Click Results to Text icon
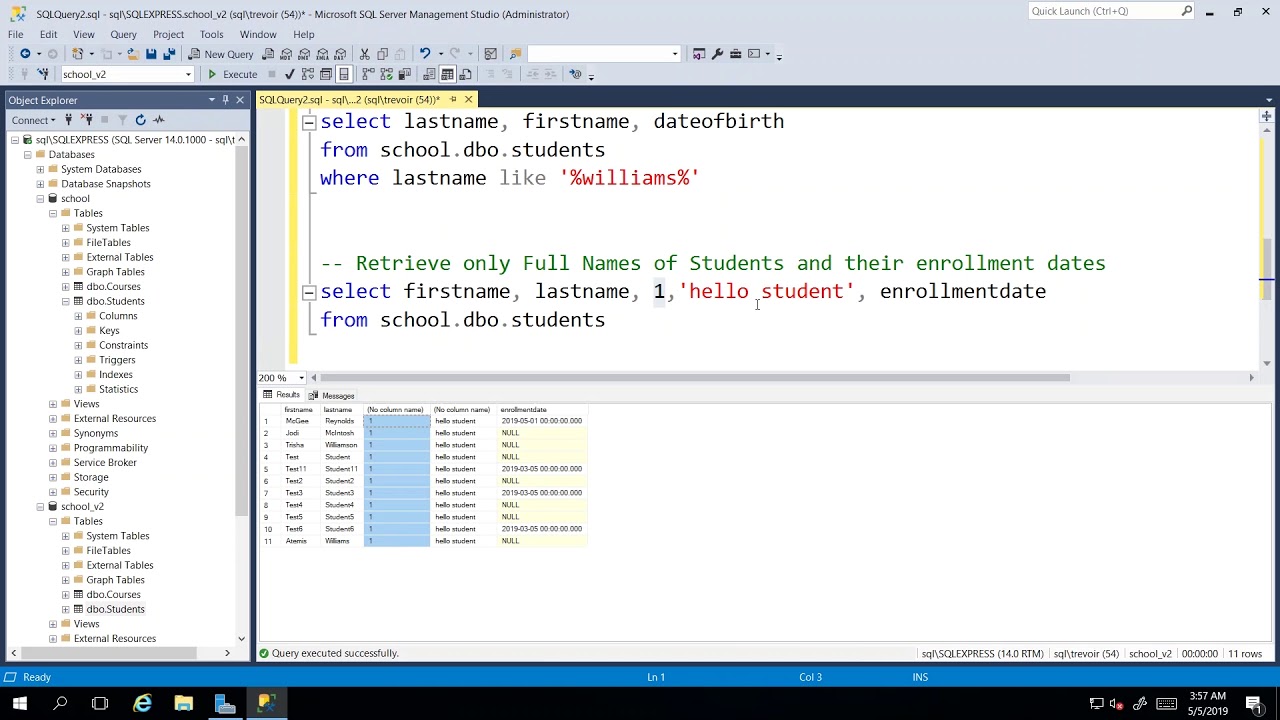 (429, 74)
